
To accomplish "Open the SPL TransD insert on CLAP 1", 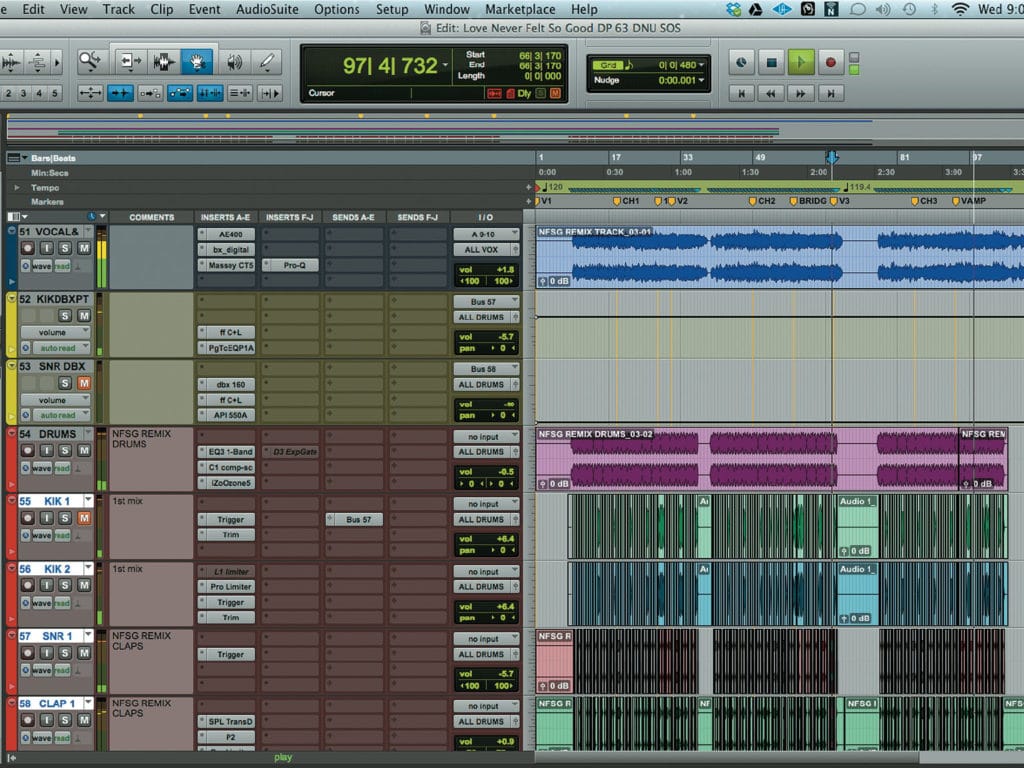I will click(226, 722).
